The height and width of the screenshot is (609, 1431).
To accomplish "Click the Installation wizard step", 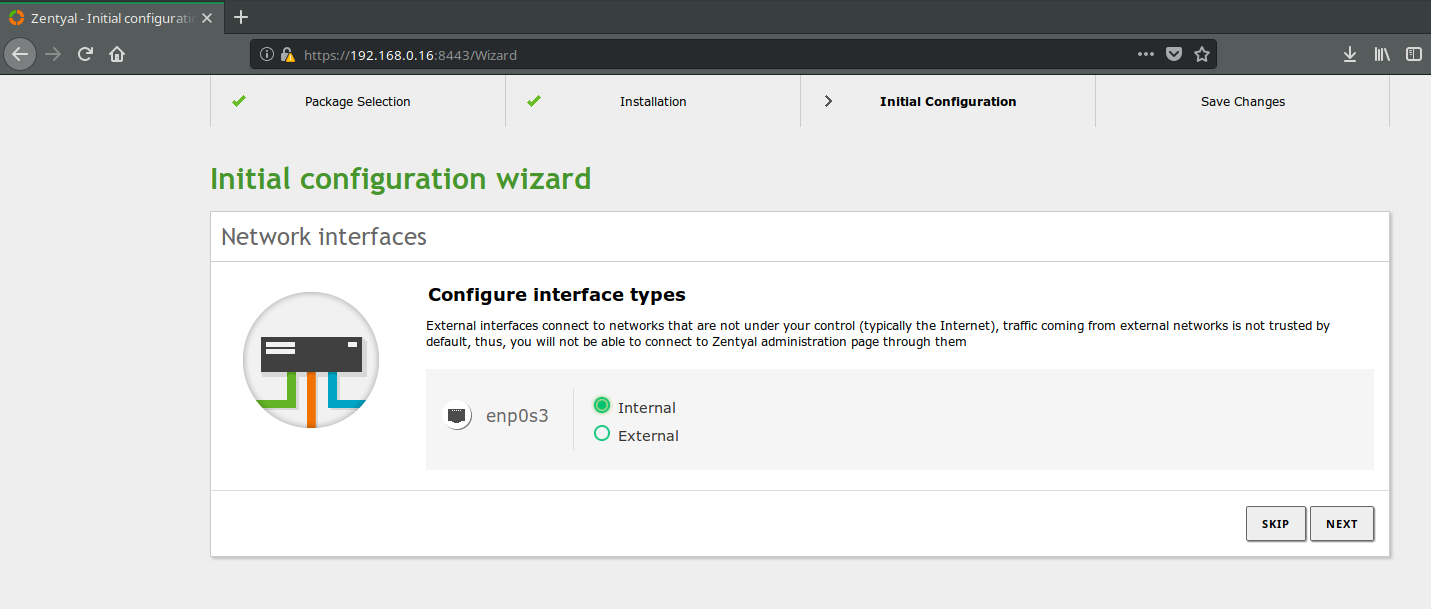I will click(653, 101).
